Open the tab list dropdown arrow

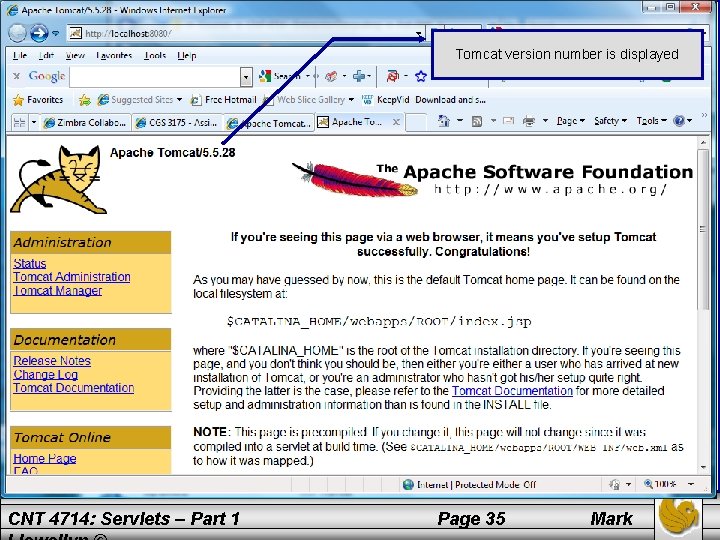pos(34,123)
